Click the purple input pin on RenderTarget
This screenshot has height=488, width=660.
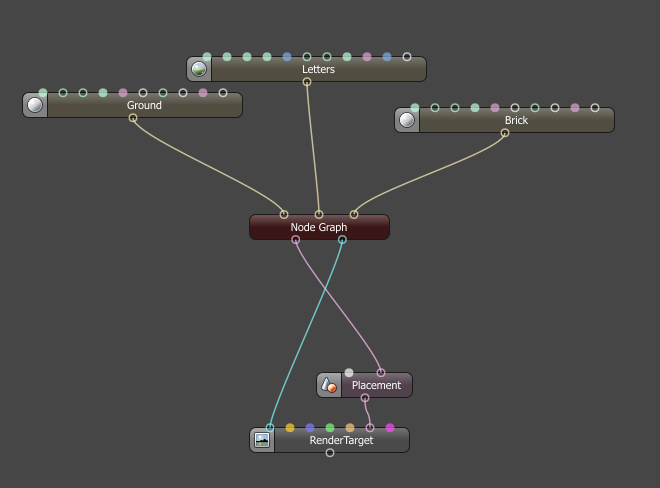[x=310, y=428]
